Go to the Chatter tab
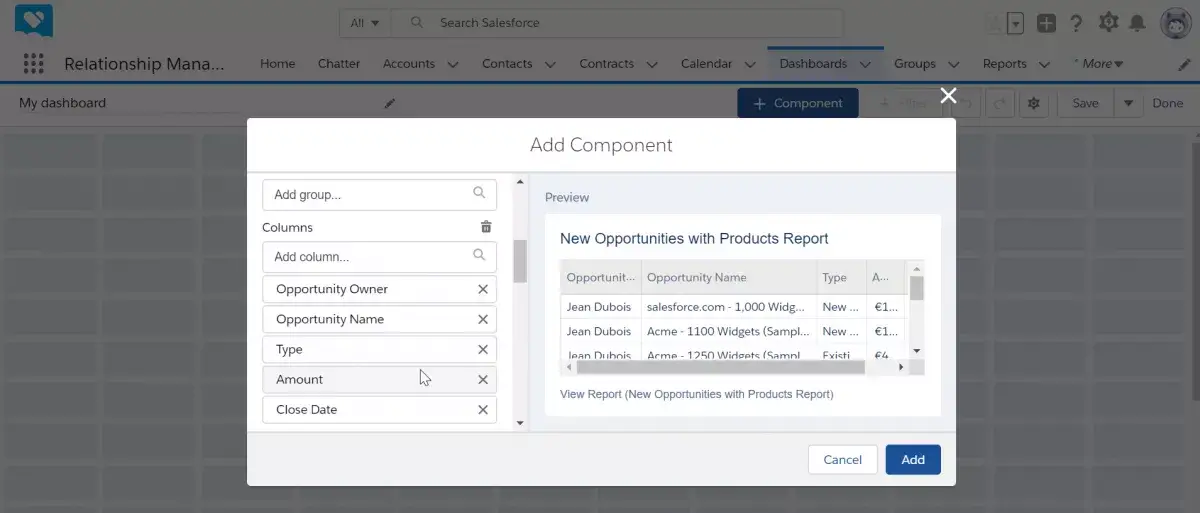 pyautogui.click(x=339, y=63)
